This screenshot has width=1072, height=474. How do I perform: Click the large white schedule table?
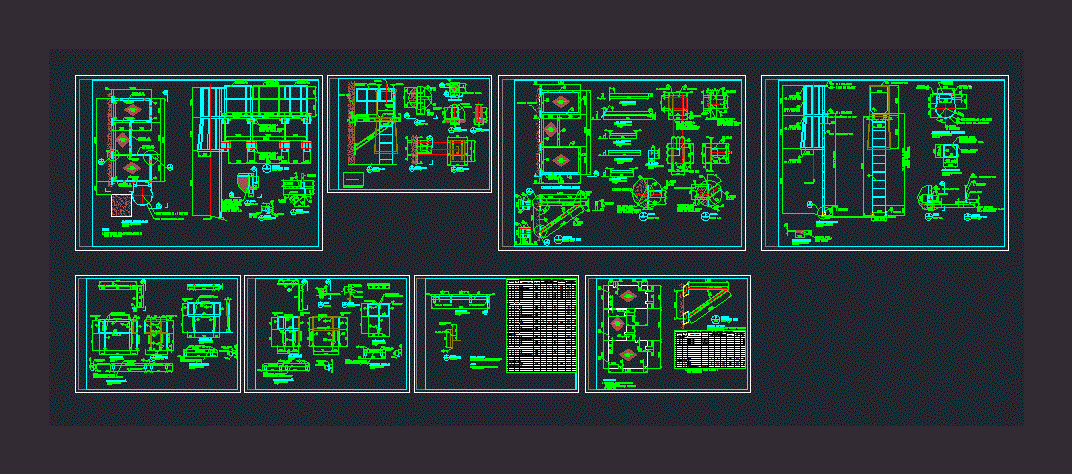pos(542,326)
